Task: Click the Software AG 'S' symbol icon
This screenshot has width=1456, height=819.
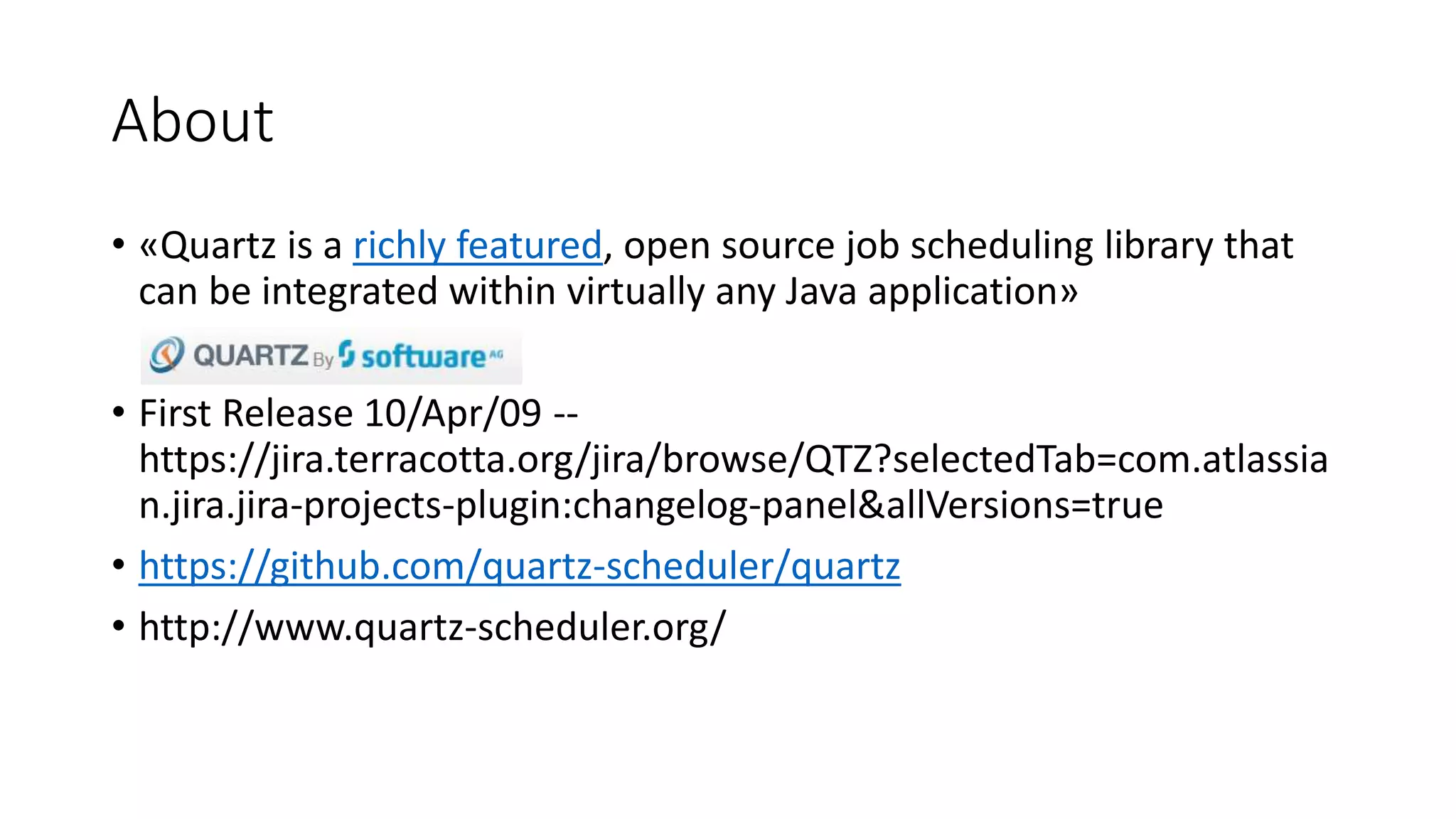Action: tap(346, 353)
